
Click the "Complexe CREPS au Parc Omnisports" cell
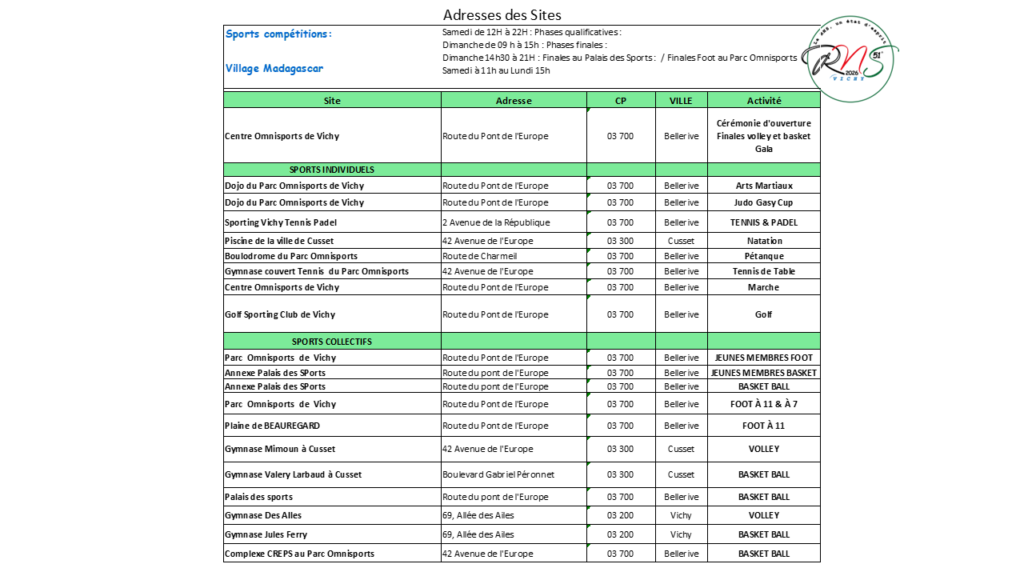click(x=300, y=553)
